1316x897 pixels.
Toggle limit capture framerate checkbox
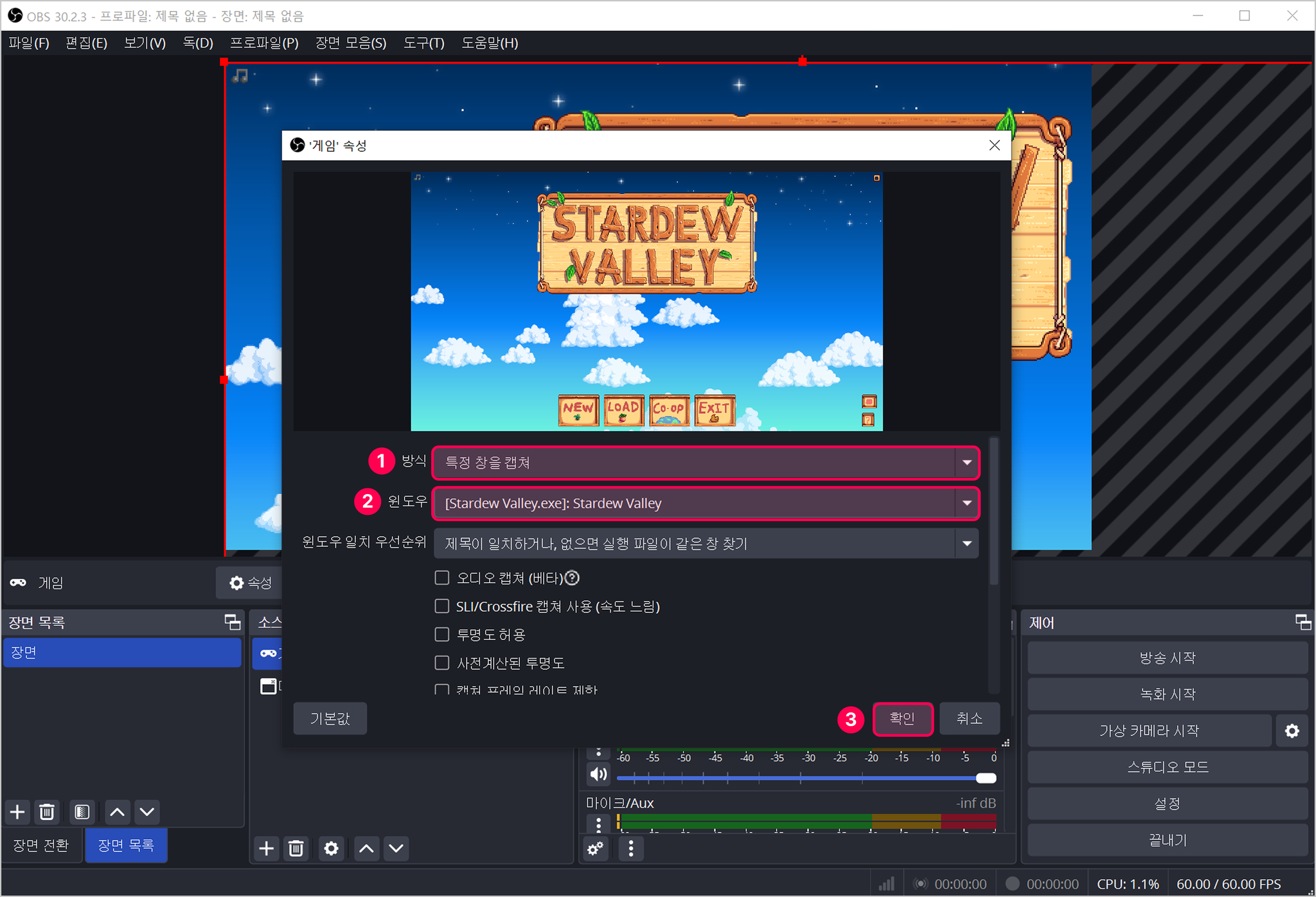click(442, 689)
